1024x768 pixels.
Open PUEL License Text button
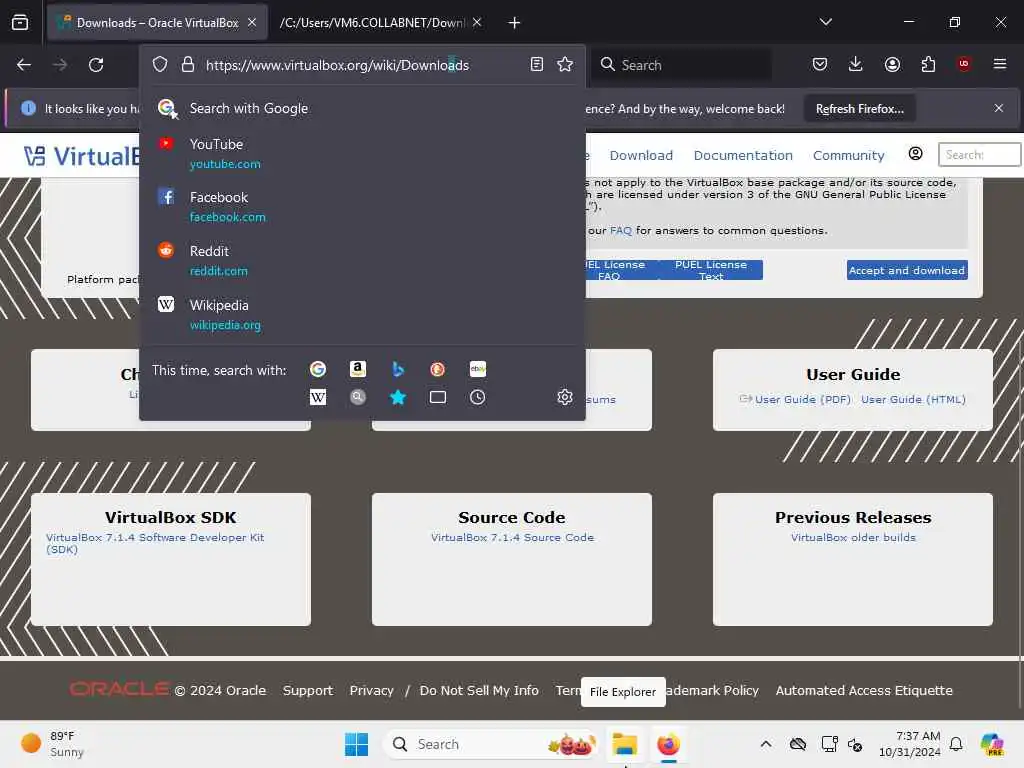711,270
